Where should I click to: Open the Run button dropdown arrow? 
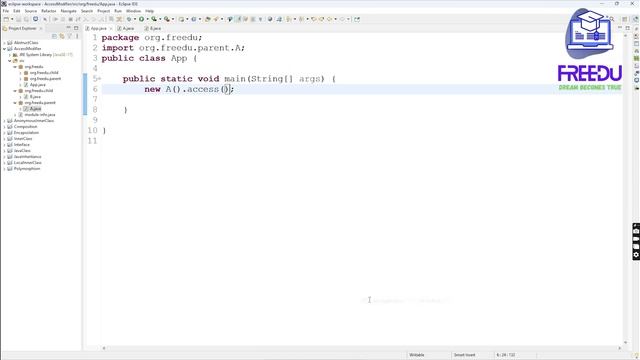tap(147, 19)
